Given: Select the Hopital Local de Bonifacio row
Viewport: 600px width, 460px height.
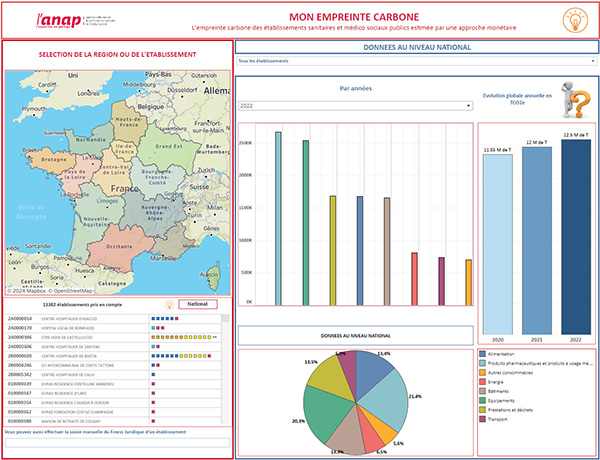Looking at the screenshot, I should [x=113, y=328].
